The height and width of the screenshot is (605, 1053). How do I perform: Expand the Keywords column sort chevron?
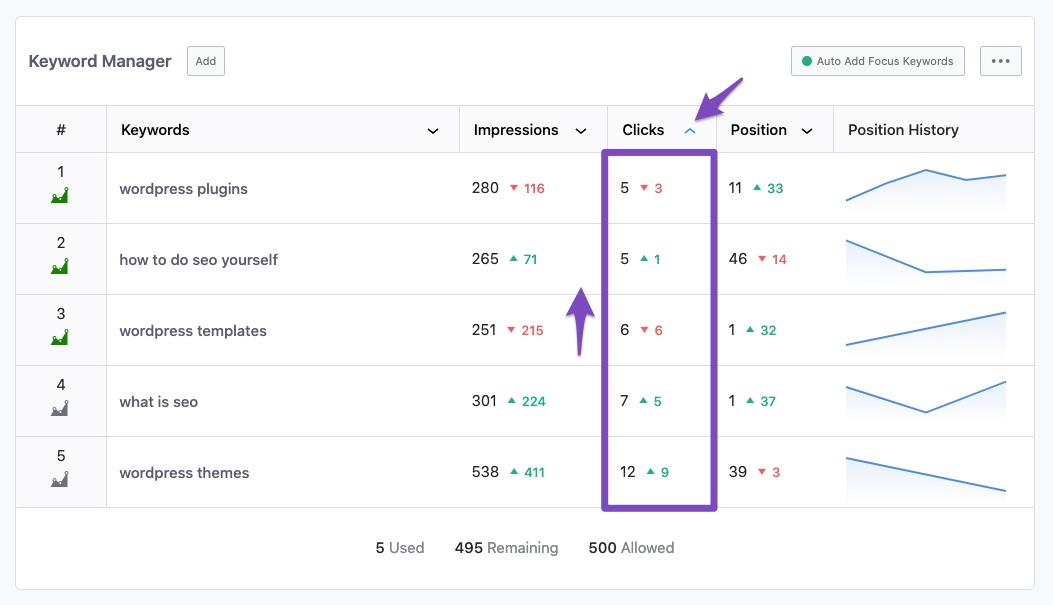pos(433,131)
